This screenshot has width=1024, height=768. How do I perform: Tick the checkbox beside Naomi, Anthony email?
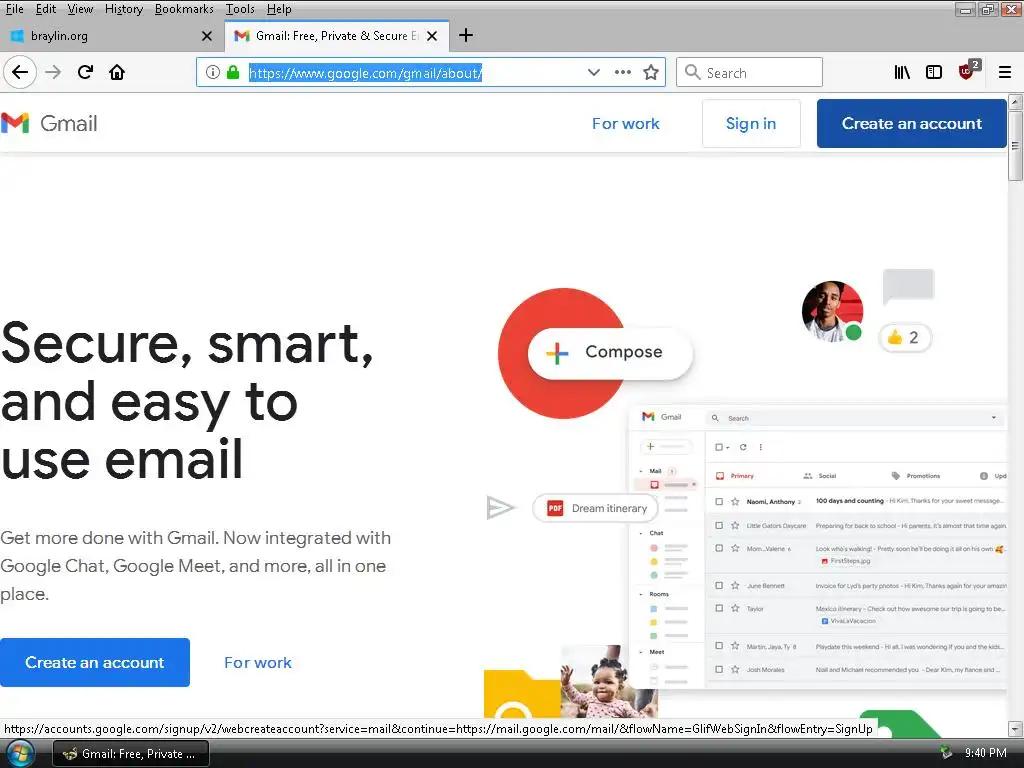point(719,502)
